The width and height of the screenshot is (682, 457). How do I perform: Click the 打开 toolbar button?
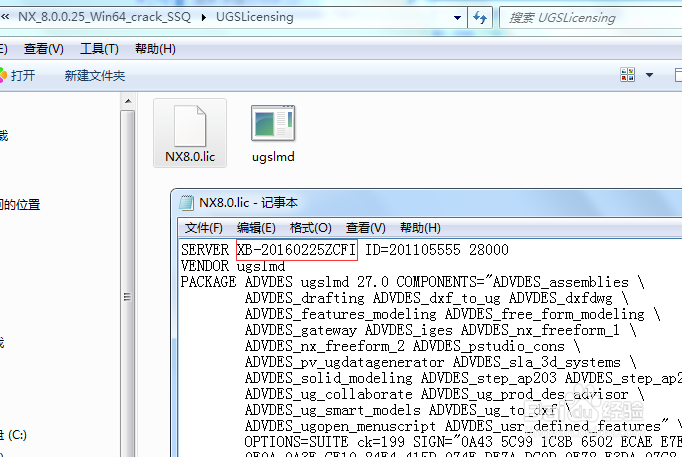17,76
